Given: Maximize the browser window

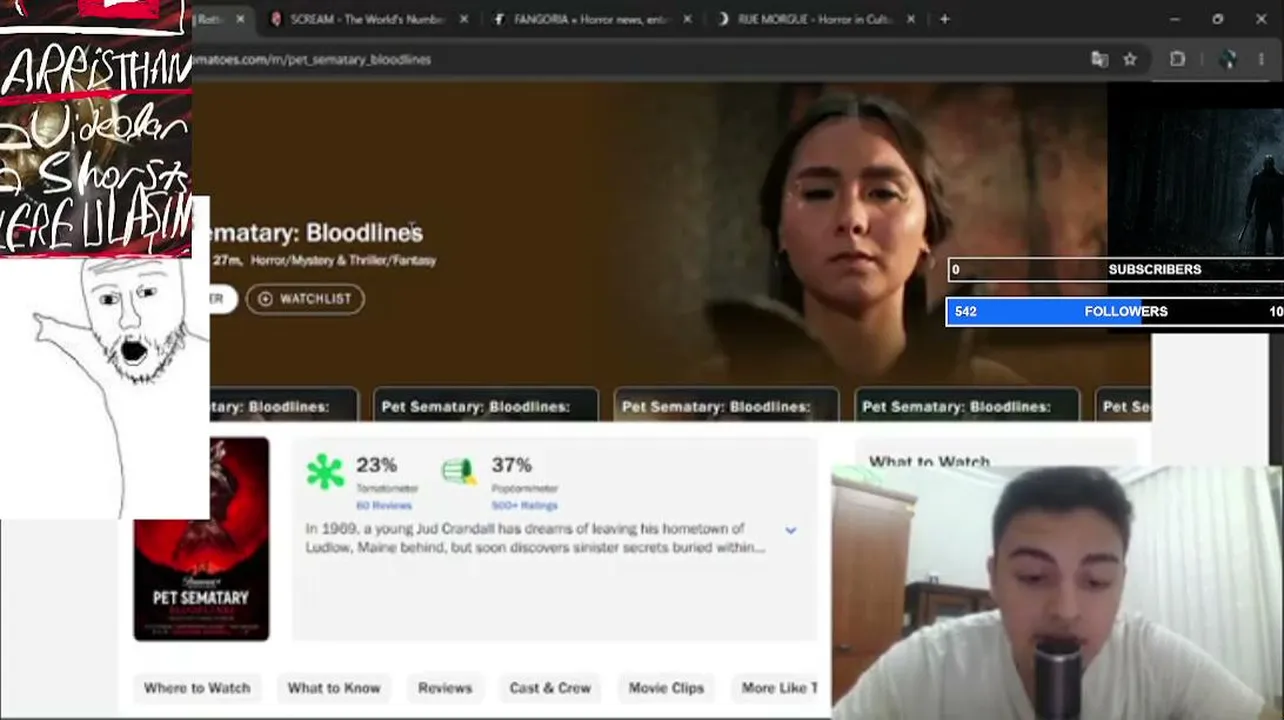Looking at the screenshot, I should coord(1217,19).
